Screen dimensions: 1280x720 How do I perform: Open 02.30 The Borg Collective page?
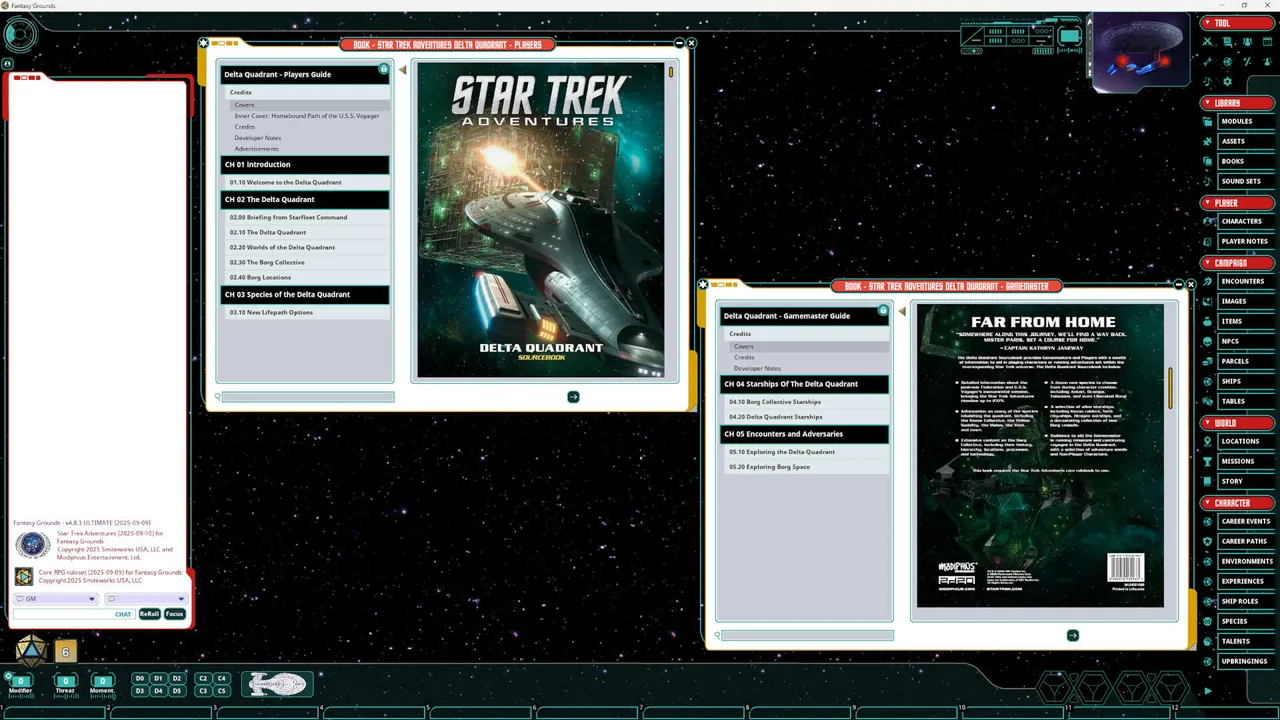coord(305,262)
